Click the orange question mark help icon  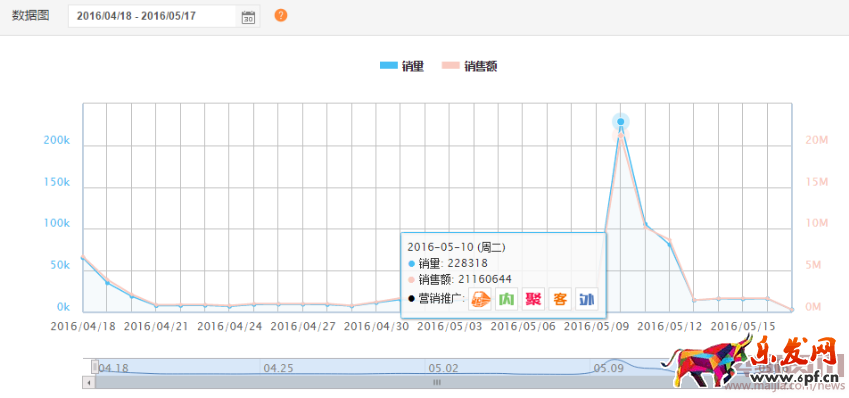pos(280,16)
